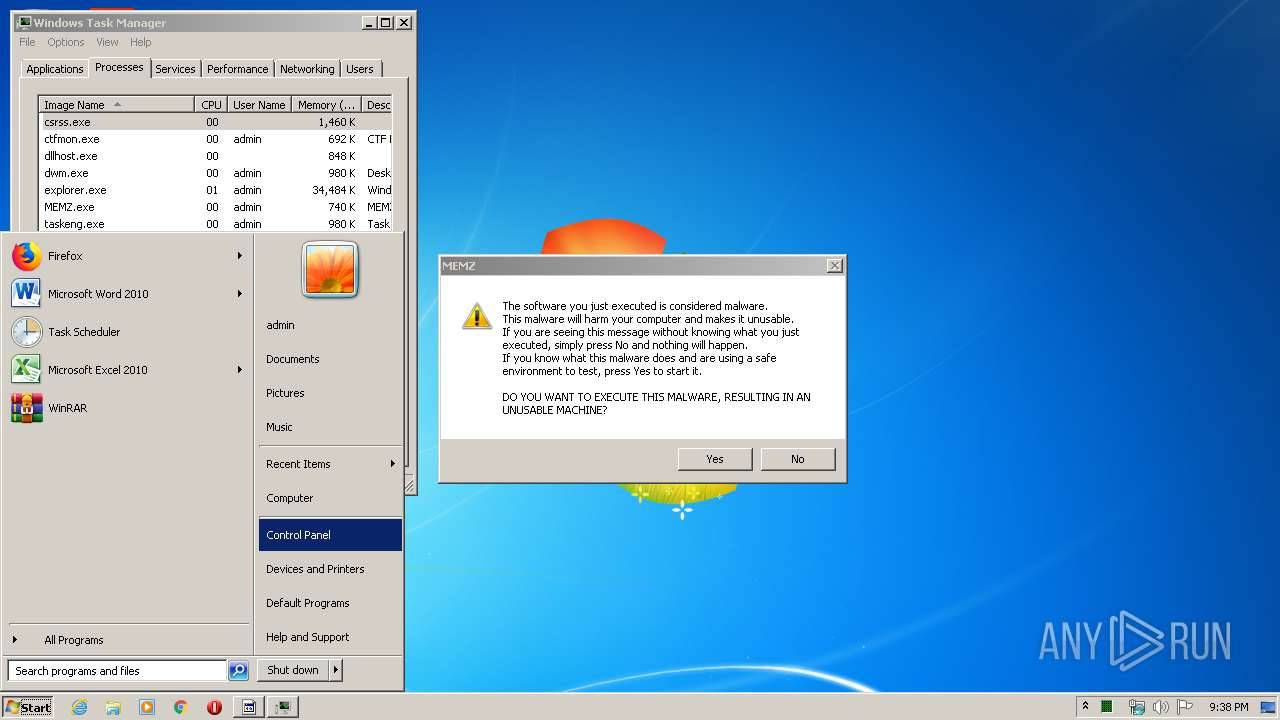Click the admin user picture in Start menu

point(330,270)
